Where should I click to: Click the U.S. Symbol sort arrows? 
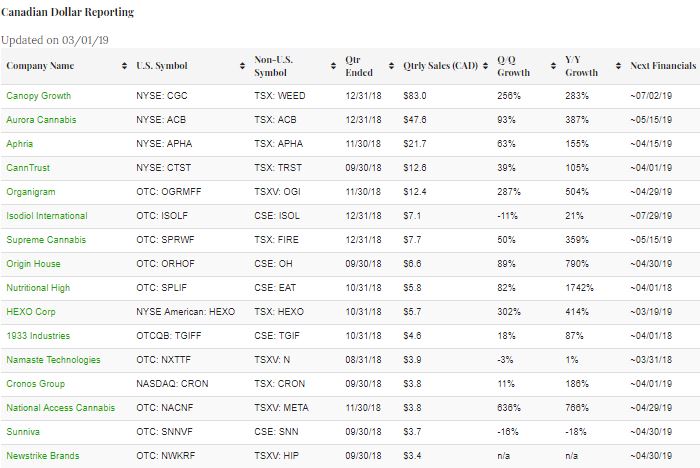(242, 66)
